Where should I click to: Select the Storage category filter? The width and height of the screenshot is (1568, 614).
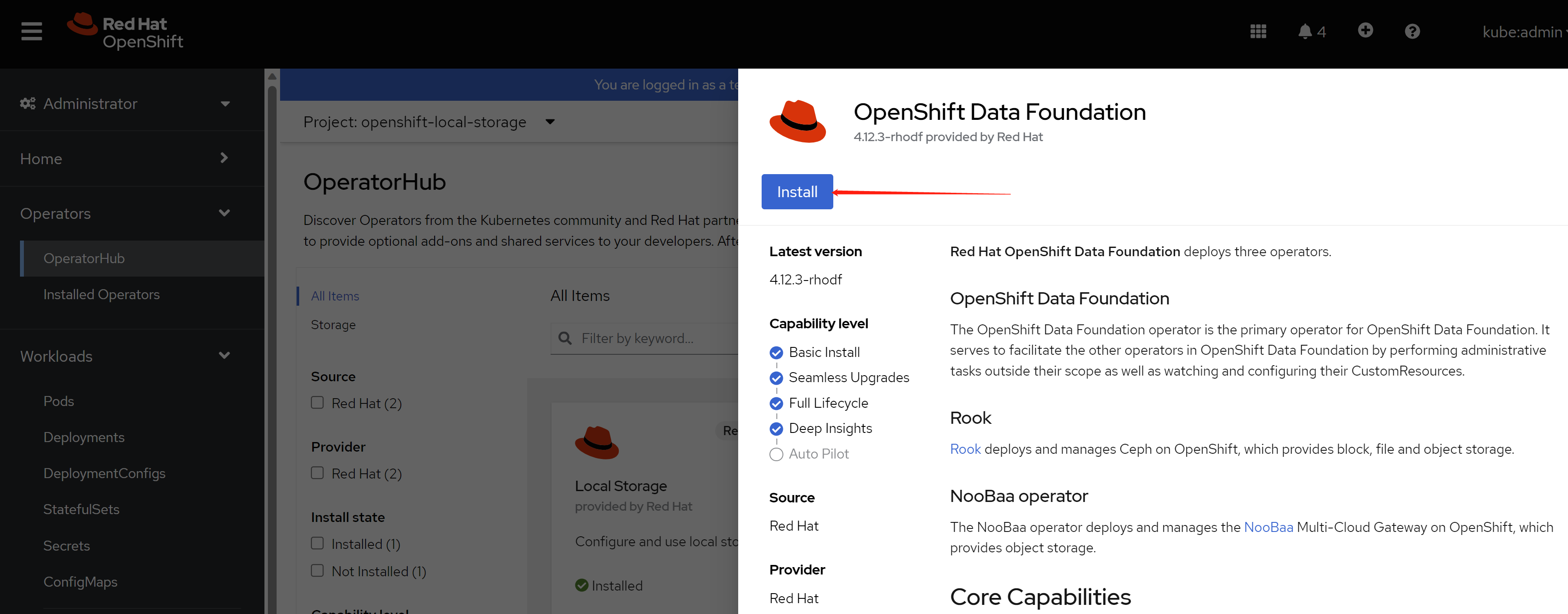(333, 325)
